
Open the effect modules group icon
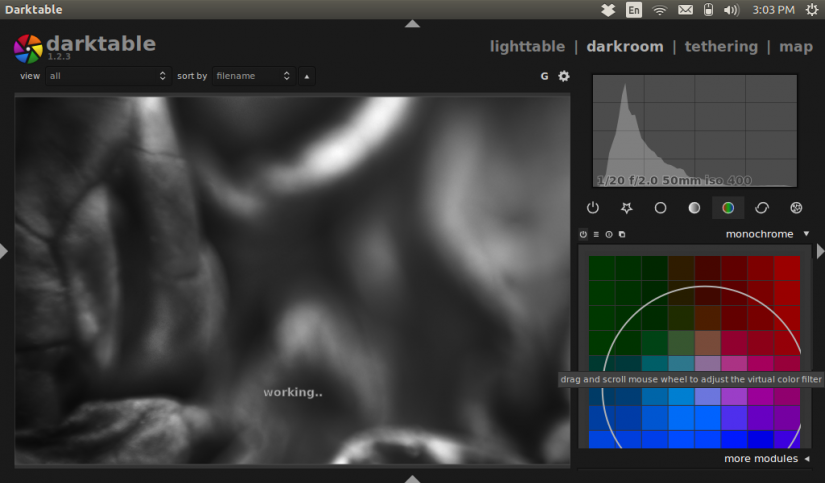point(796,208)
